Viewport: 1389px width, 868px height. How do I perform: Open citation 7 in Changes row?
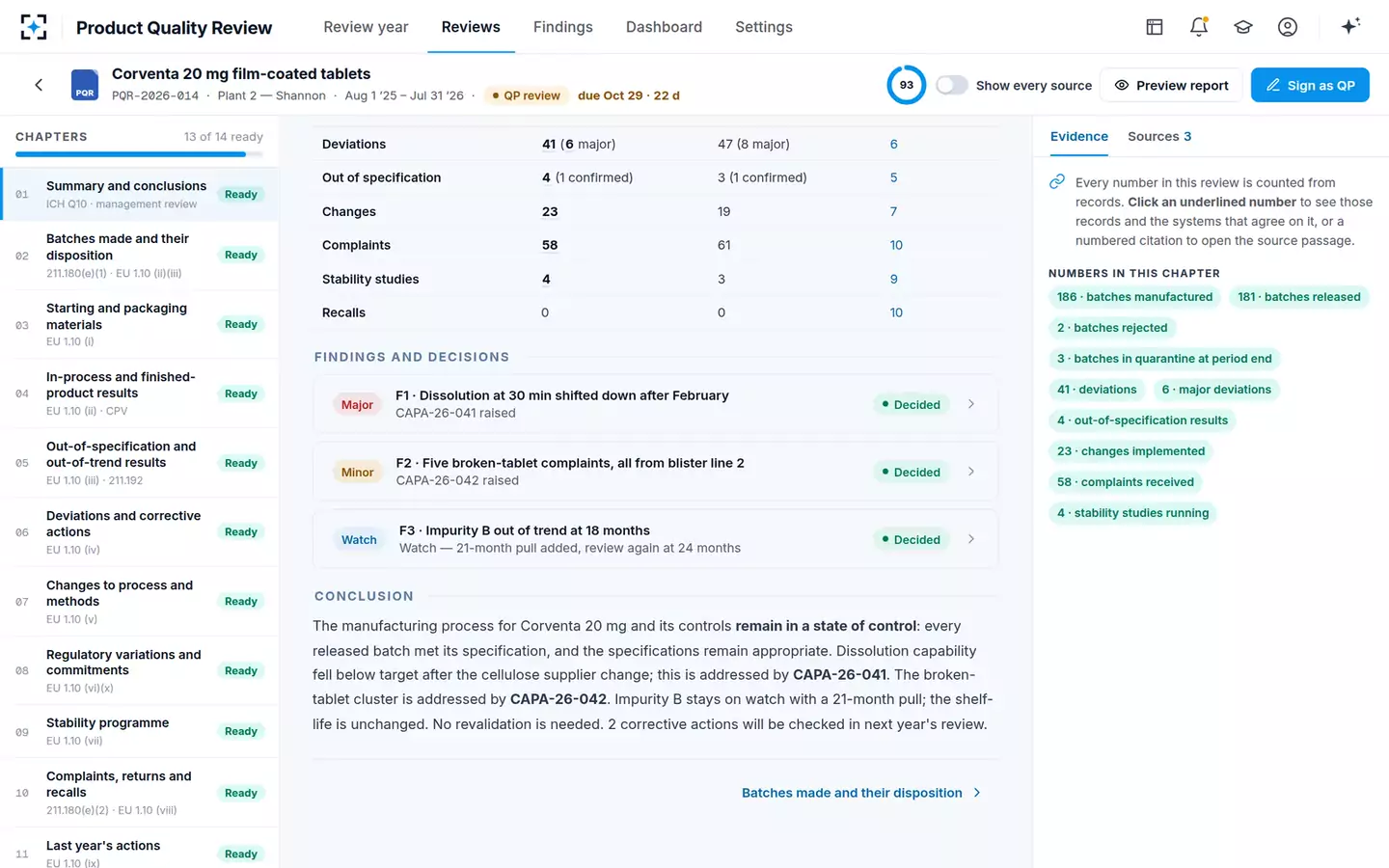pos(893,212)
